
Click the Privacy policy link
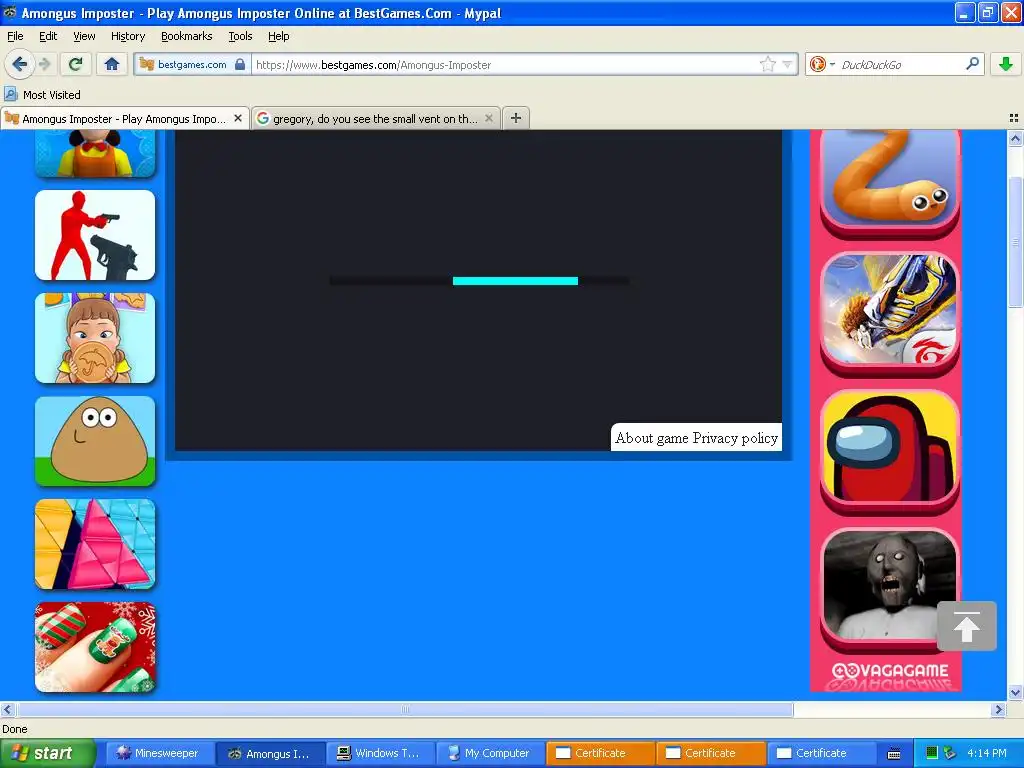click(x=735, y=438)
